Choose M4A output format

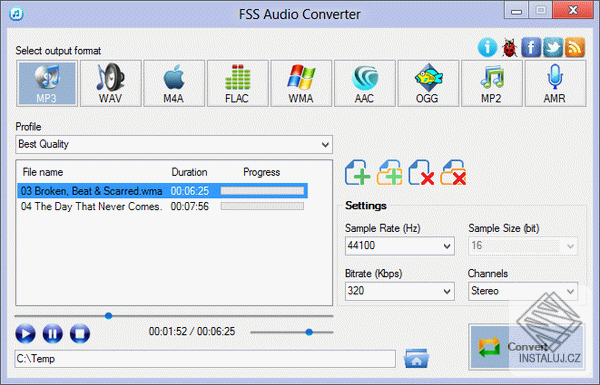174,83
